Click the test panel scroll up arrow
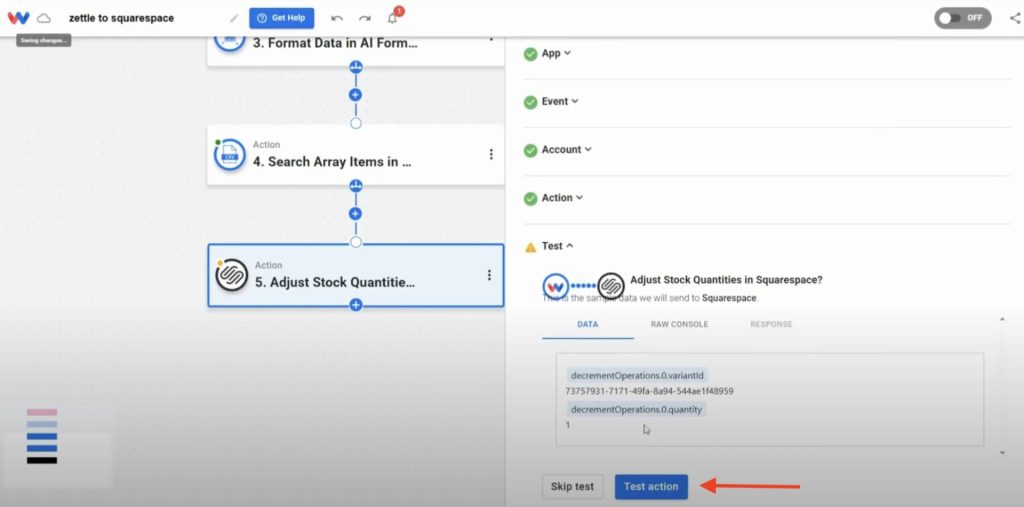Viewport: 1024px width, 507px height. coord(1002,319)
